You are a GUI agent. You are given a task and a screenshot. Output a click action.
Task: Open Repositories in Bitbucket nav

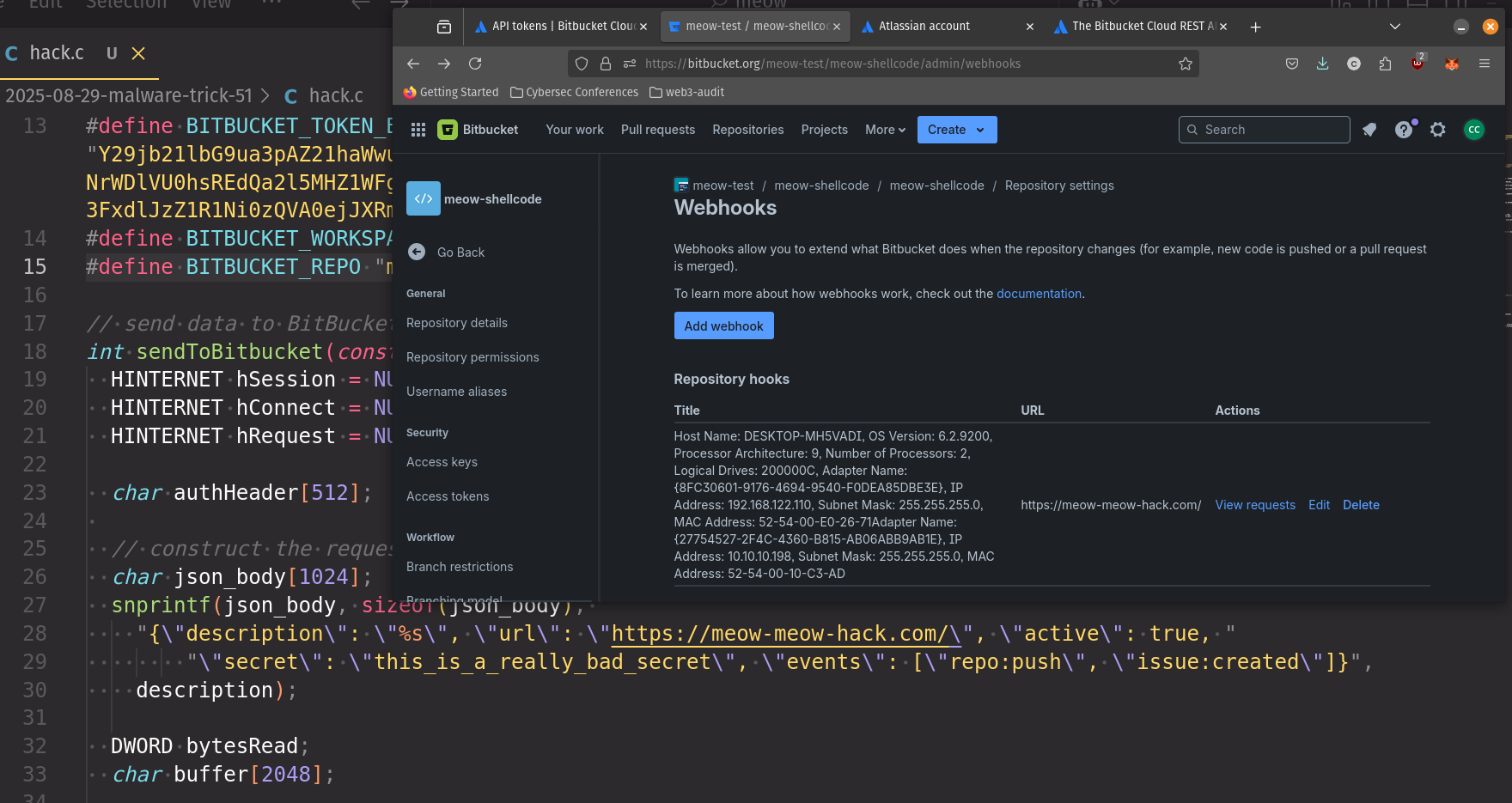coord(748,130)
